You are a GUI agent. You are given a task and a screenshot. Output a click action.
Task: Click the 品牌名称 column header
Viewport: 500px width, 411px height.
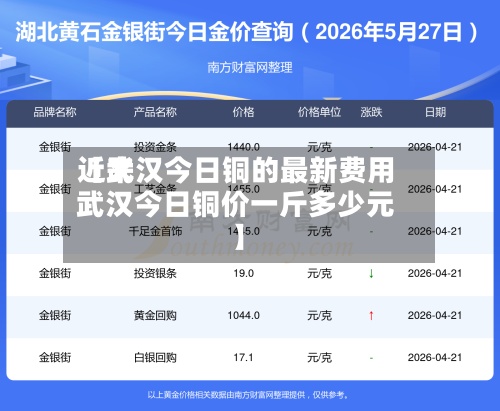(x=55, y=112)
